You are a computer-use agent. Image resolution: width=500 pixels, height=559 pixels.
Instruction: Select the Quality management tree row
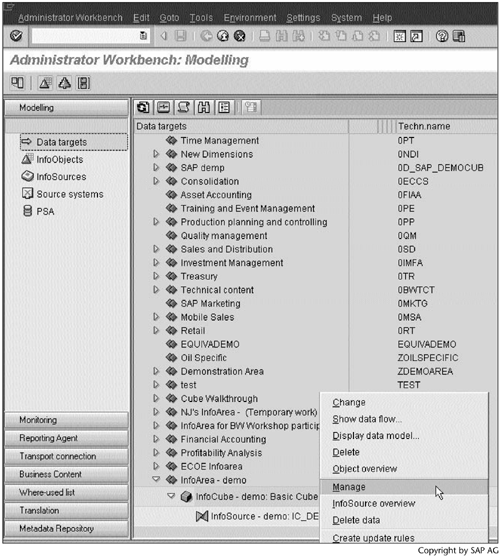224,236
